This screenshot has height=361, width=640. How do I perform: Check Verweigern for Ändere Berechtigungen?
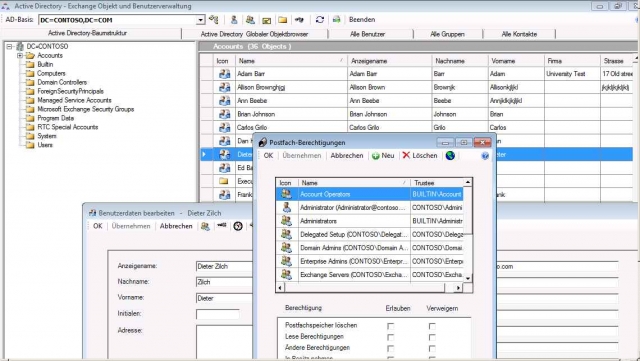click(x=432, y=348)
